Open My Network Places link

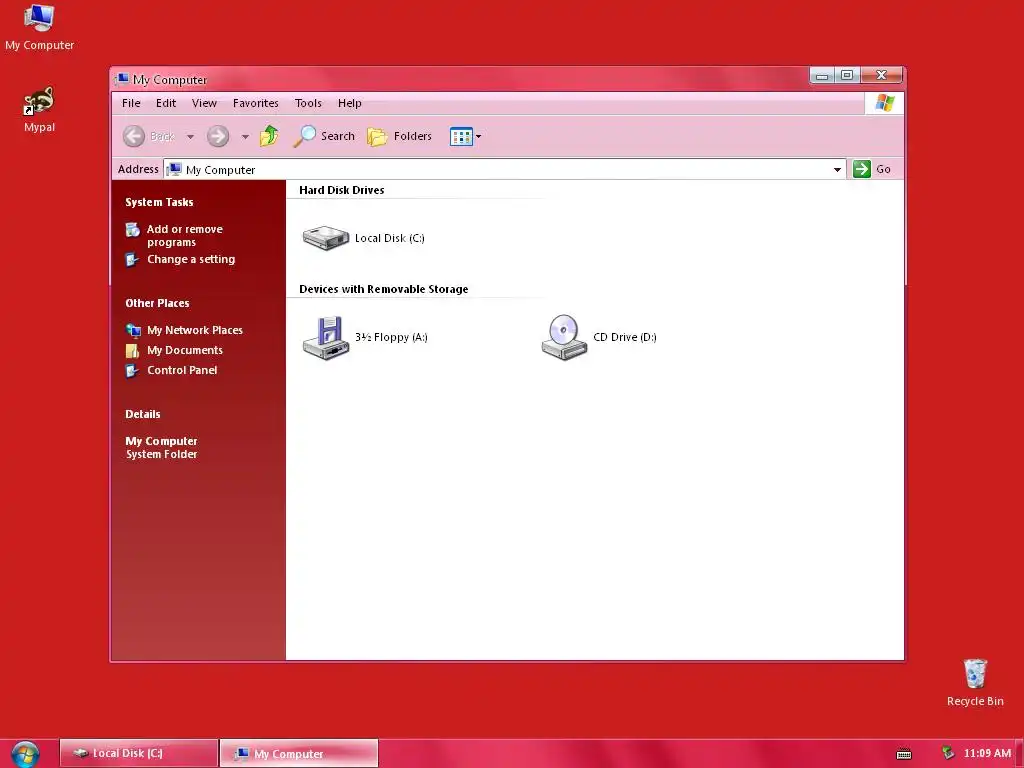pyautogui.click(x=195, y=330)
